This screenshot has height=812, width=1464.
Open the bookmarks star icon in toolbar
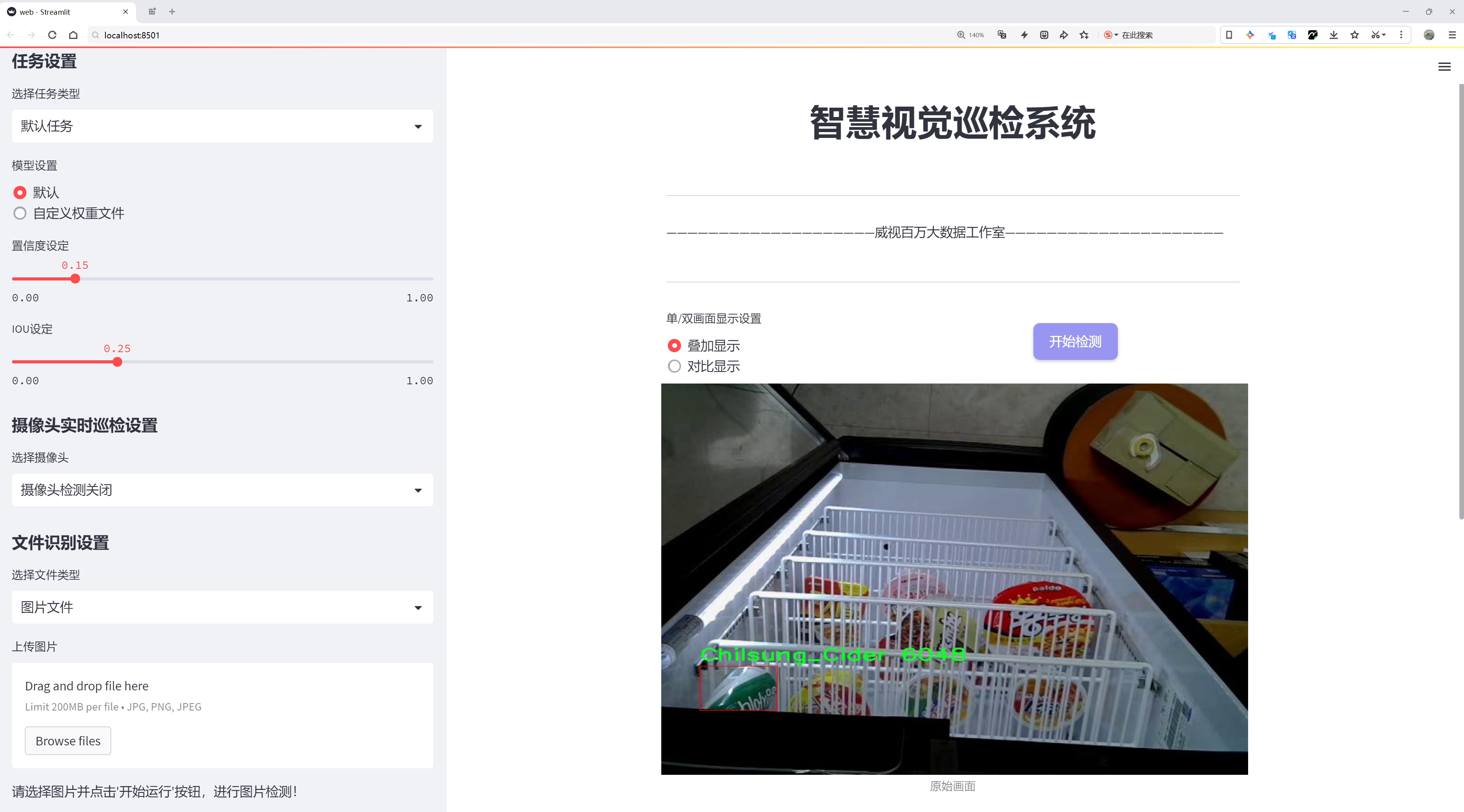1355,34
